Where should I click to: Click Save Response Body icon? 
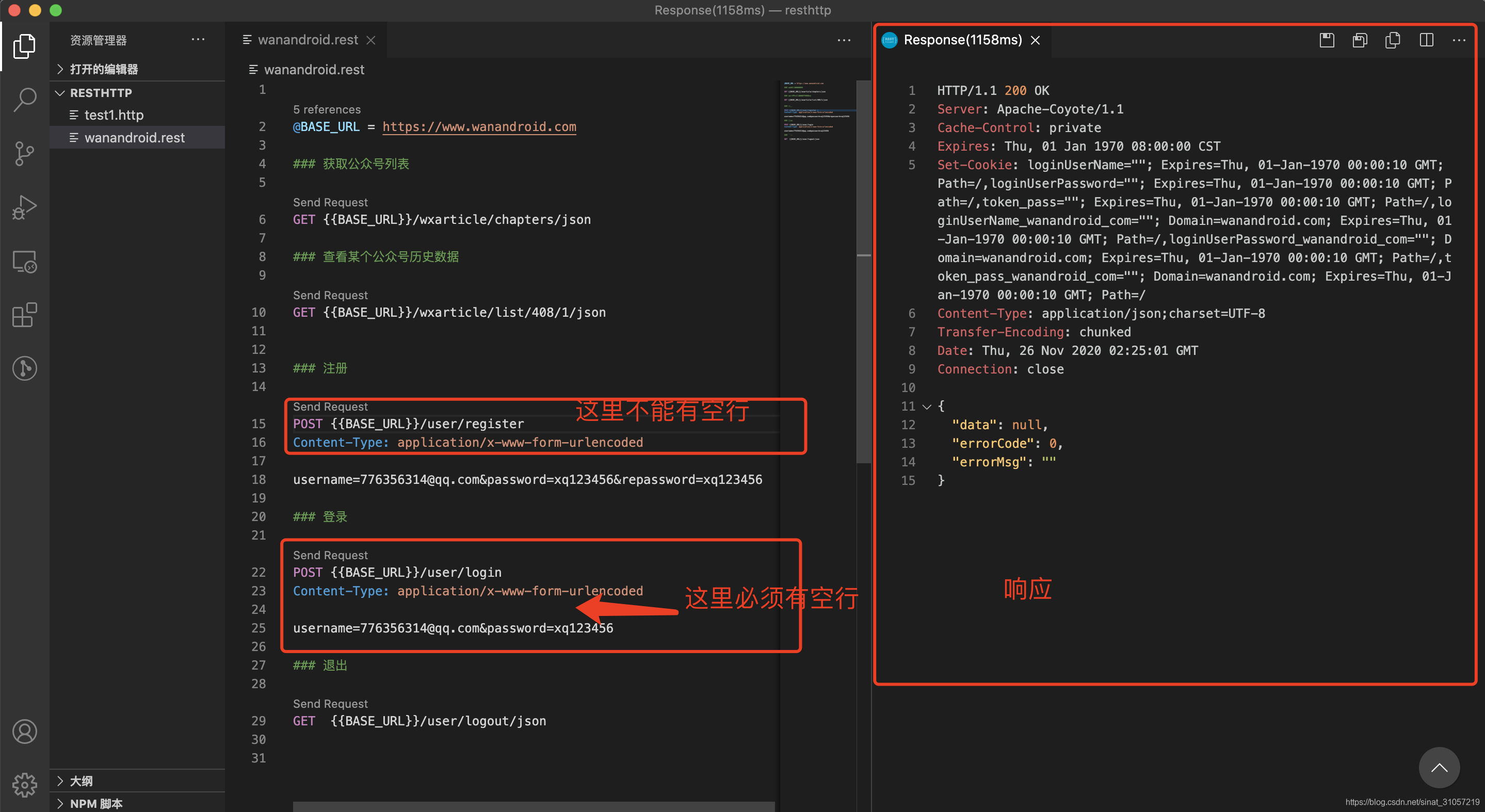point(1359,40)
